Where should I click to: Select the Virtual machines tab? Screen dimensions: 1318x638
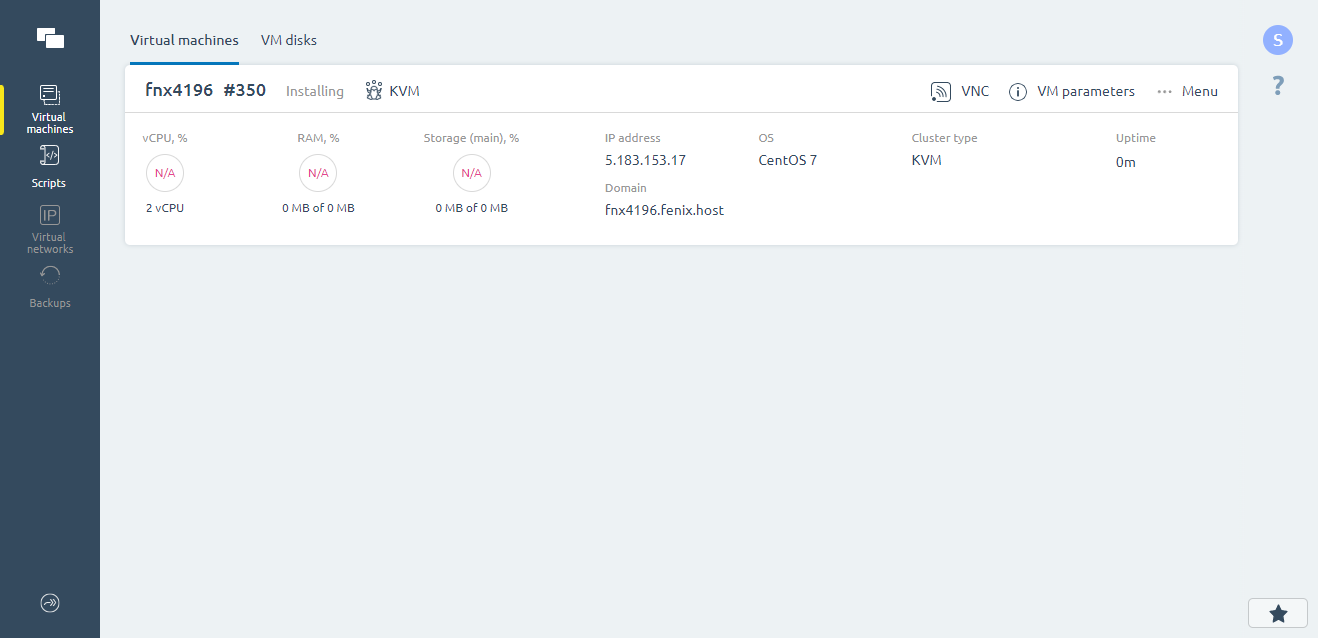coord(184,41)
